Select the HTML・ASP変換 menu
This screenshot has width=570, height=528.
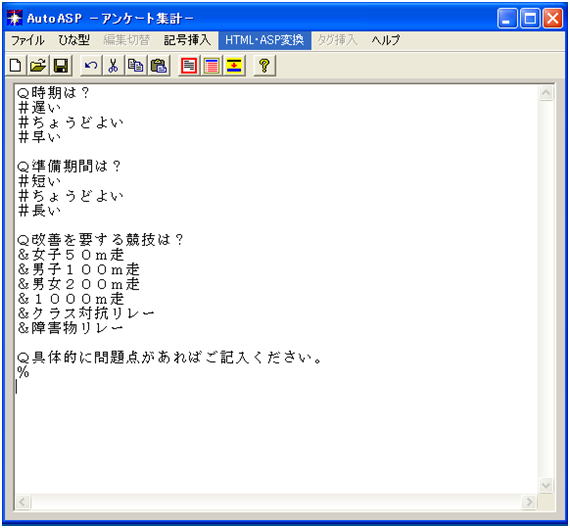tap(264, 40)
